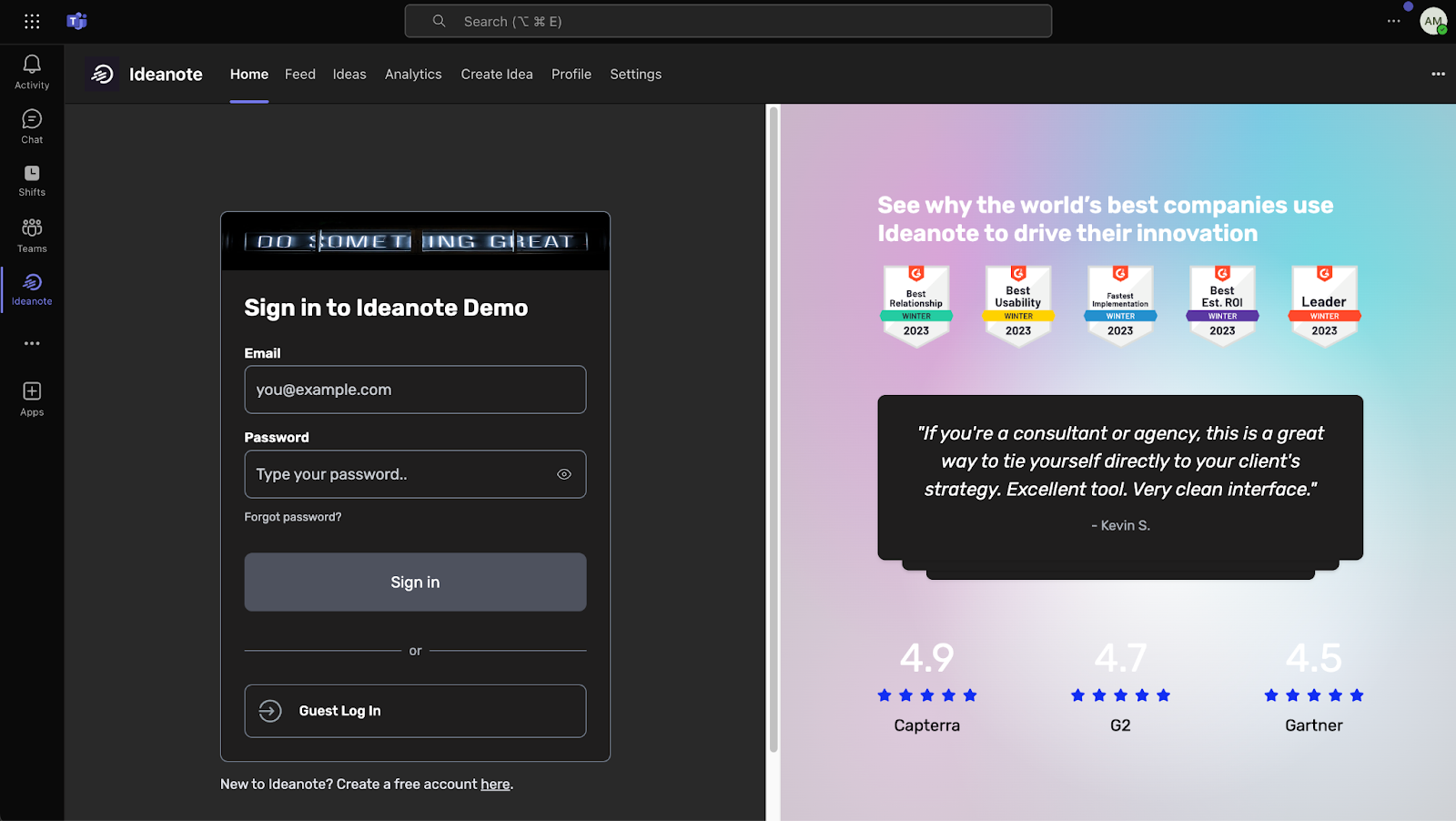Click the Fastest Implementation G2 badge
Screen dimensions: 1456x821
pyautogui.click(x=1120, y=306)
